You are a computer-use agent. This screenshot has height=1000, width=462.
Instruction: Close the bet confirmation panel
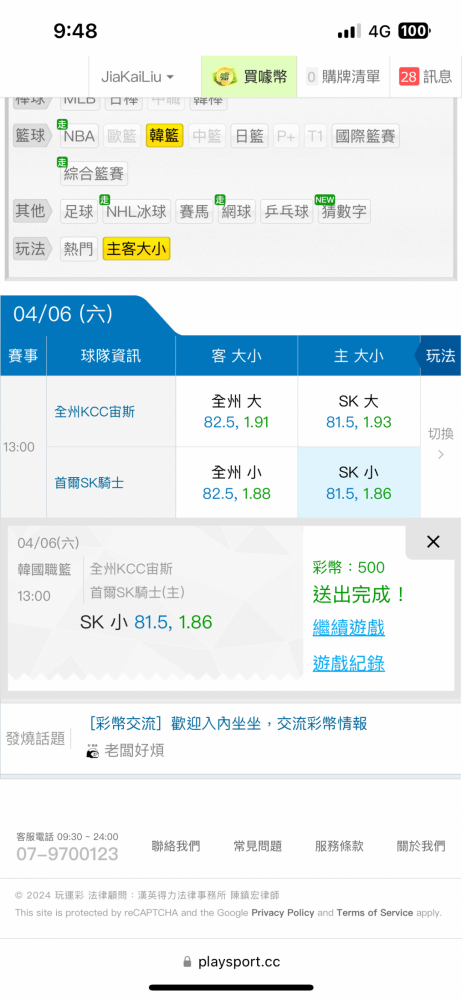click(433, 542)
